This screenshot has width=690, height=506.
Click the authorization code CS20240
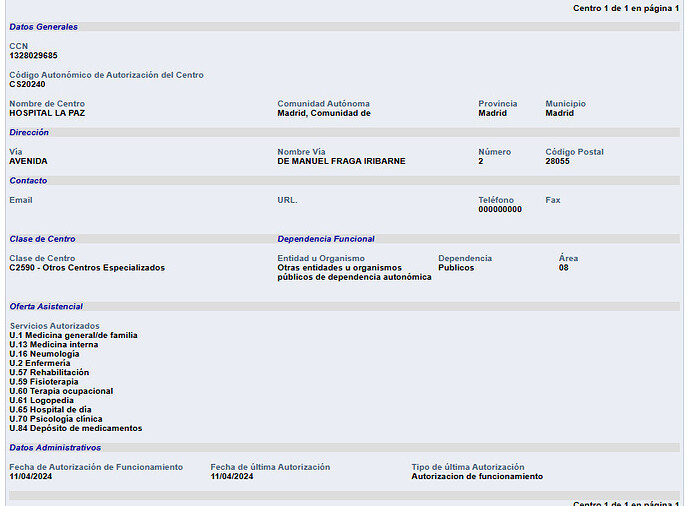click(27, 85)
